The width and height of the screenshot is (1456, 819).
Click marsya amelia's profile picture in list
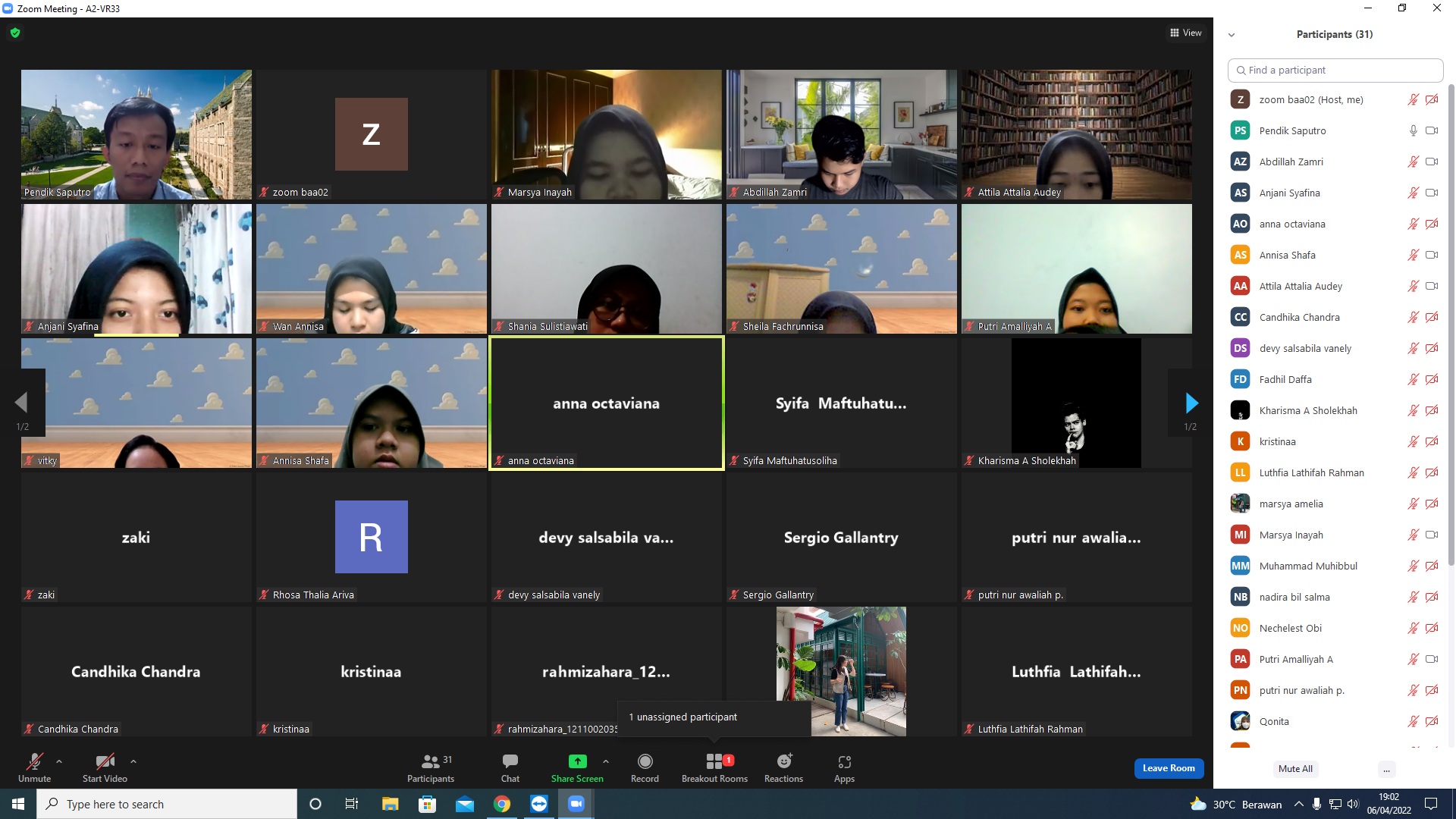pyautogui.click(x=1241, y=504)
